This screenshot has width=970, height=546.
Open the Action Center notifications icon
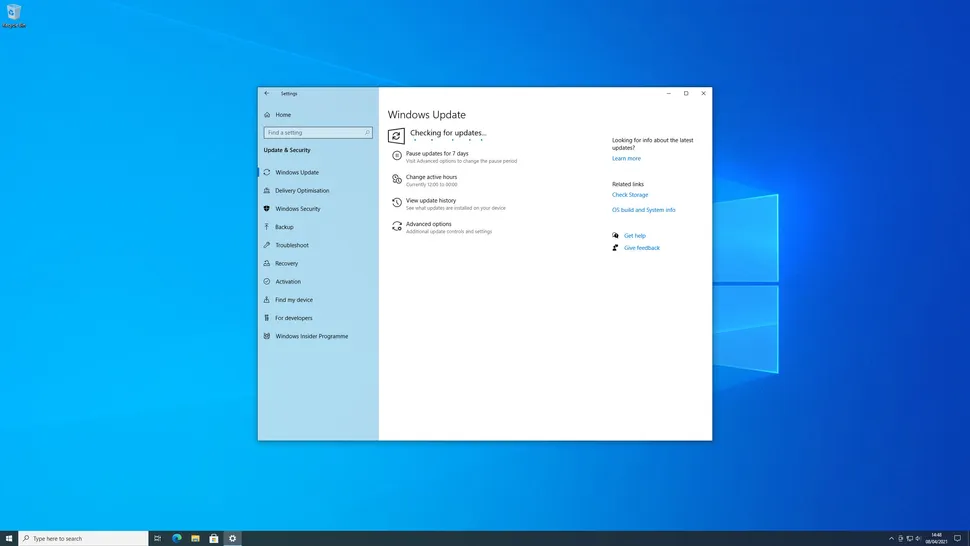point(957,539)
